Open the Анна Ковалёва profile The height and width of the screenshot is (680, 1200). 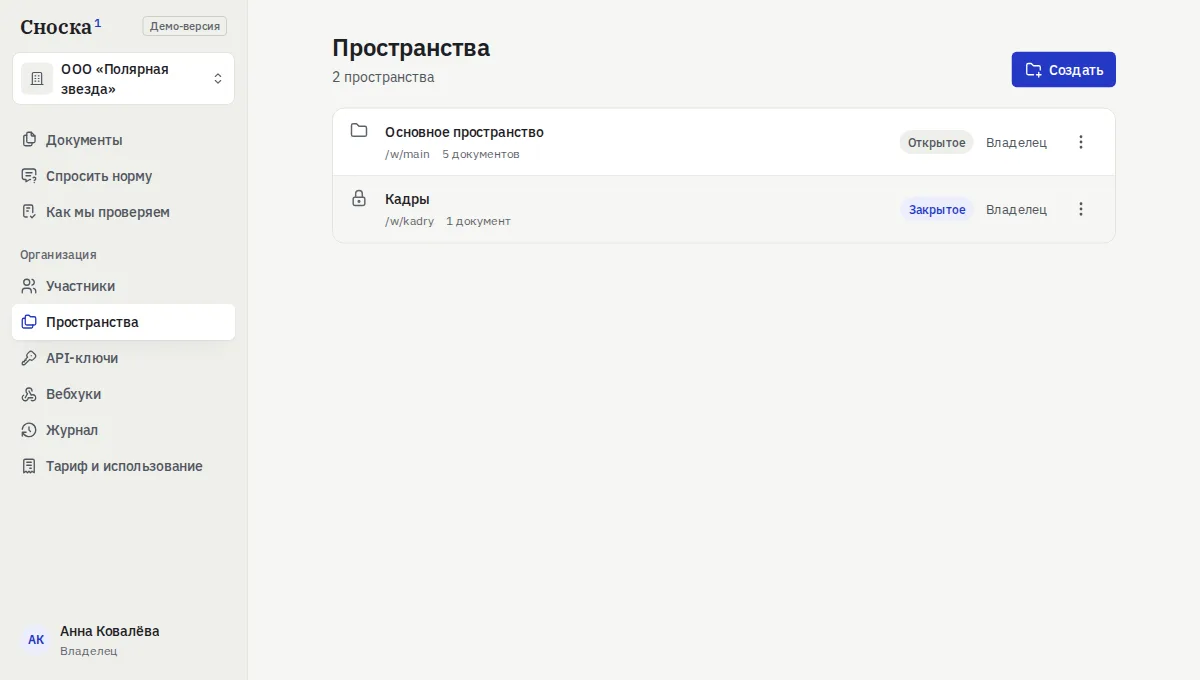123,640
